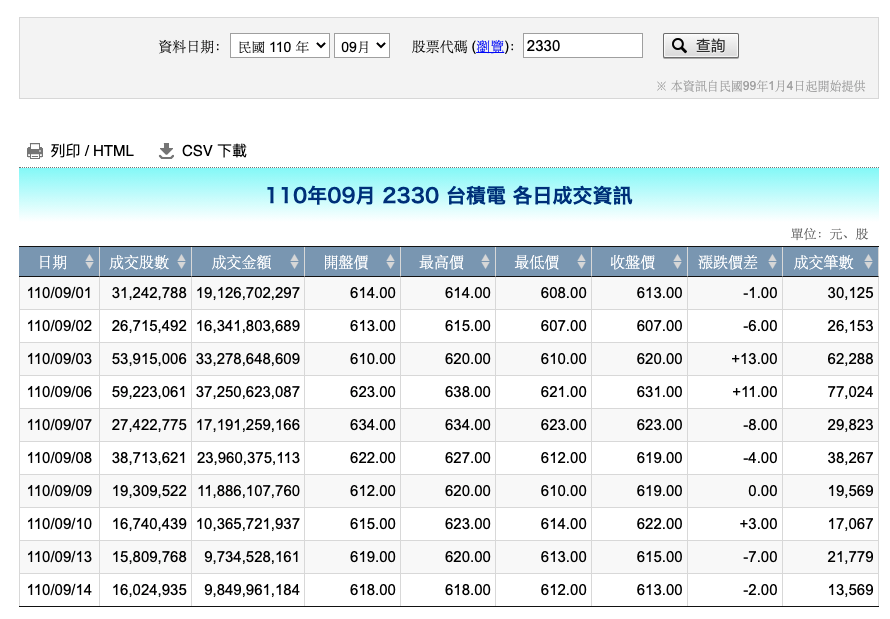Click closing price 622.00

pos(659,524)
